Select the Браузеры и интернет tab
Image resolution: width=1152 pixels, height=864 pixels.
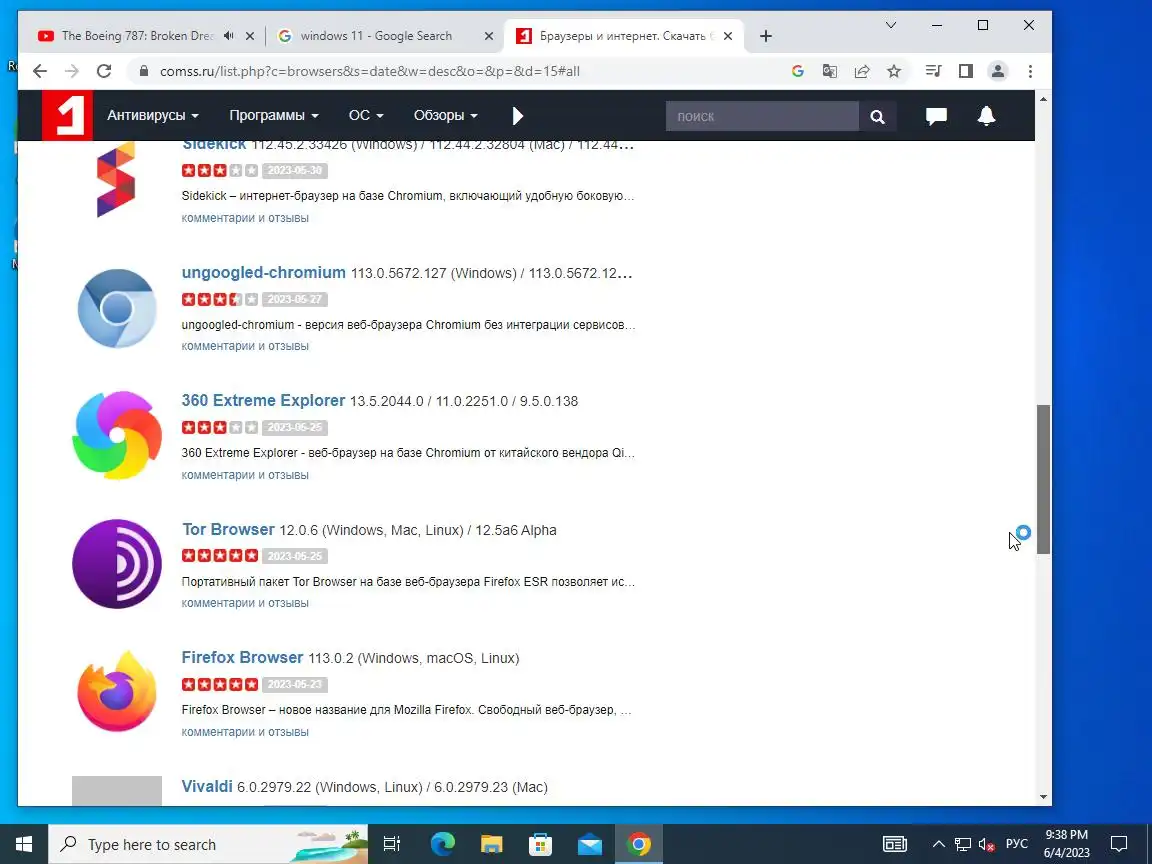click(624, 35)
